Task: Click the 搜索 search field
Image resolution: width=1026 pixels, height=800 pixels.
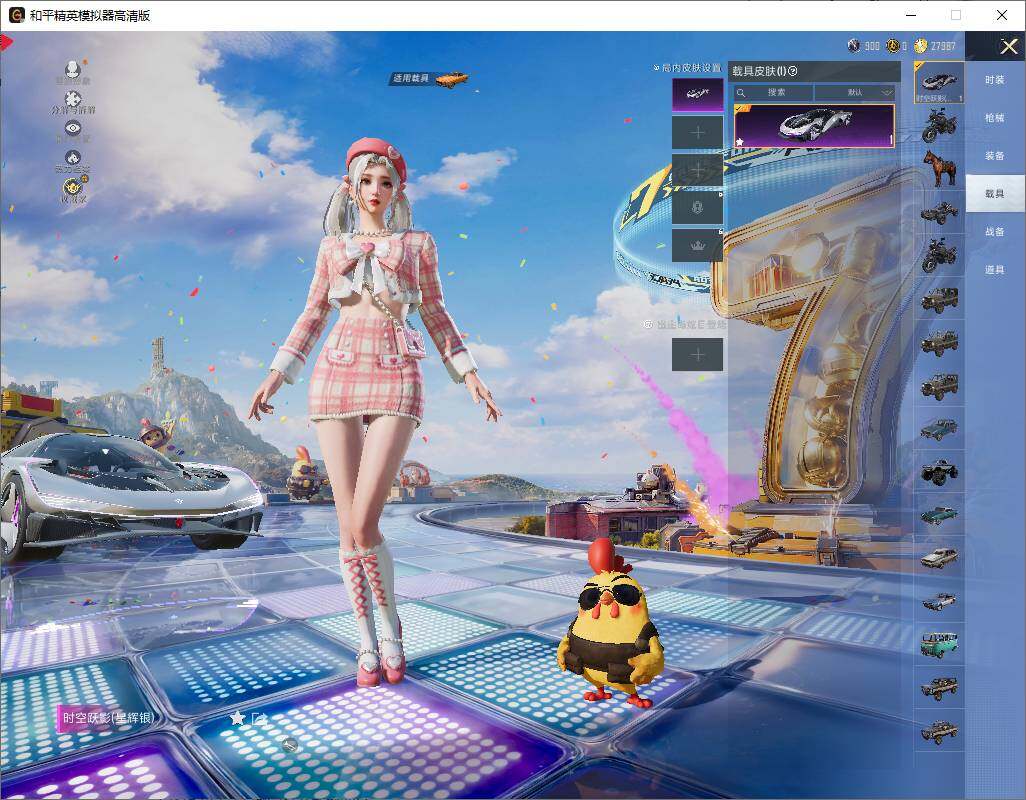Action: tap(775, 92)
